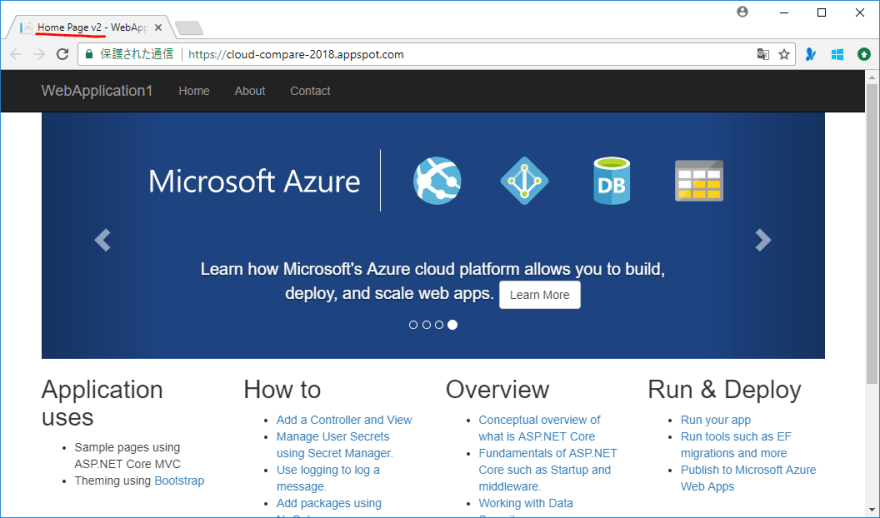Select the Home Page v2 browser tab

(x=91, y=27)
